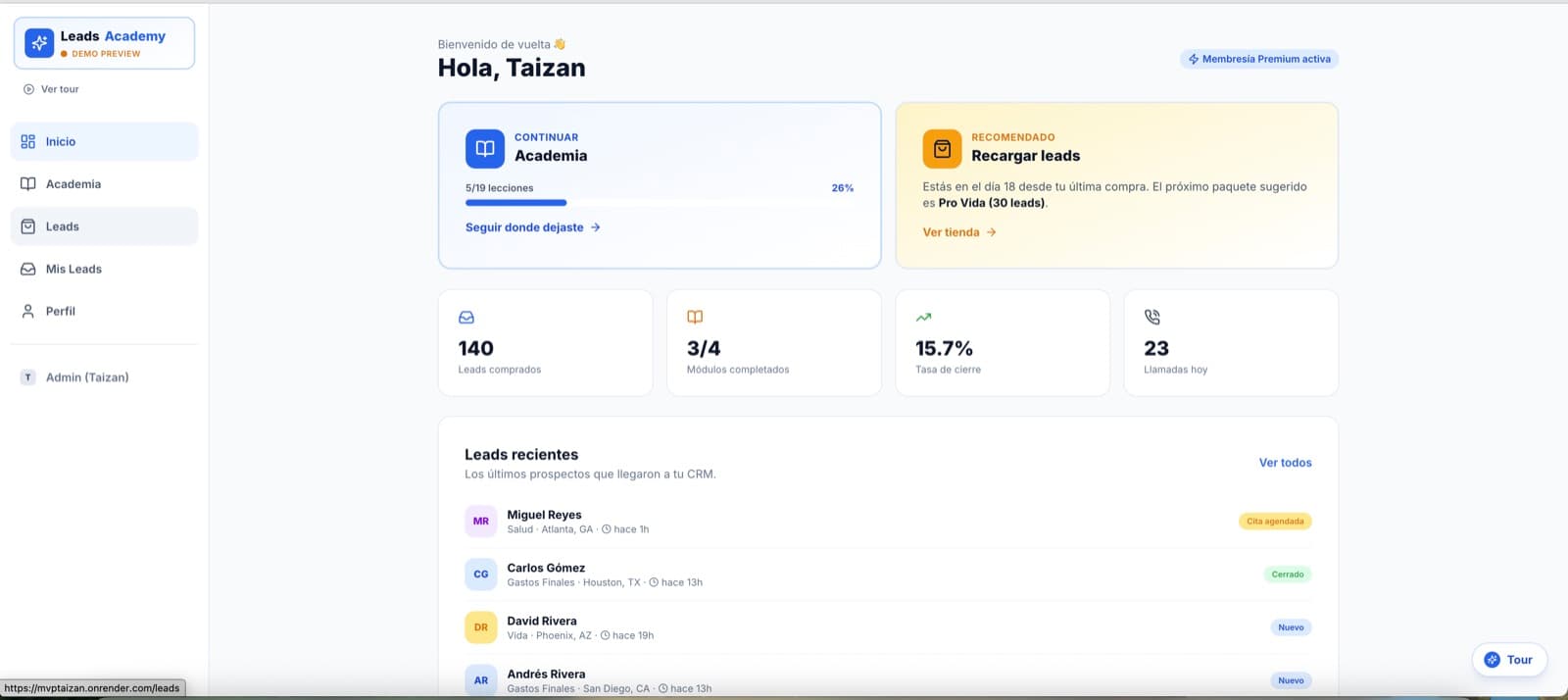Screen dimensions: 1568x700
Task: Click the Mis Leads inbox icon
Action: coord(28,269)
